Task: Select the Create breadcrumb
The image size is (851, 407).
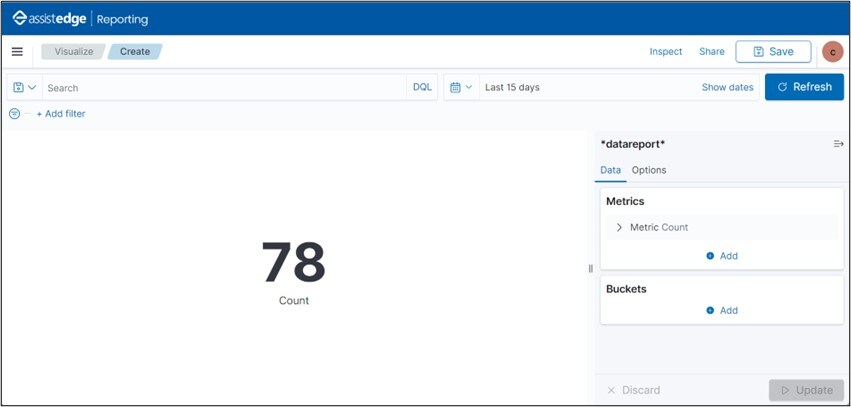Action: click(x=135, y=52)
